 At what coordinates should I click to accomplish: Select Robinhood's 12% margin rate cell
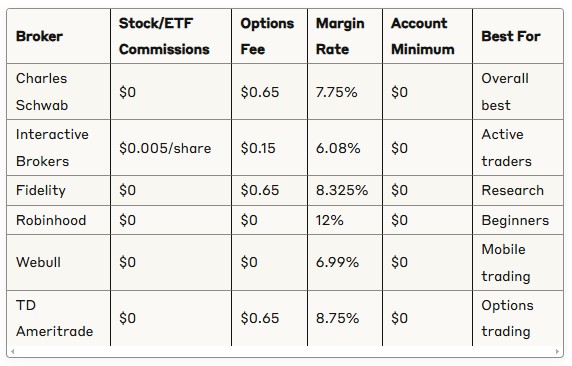(x=345, y=220)
